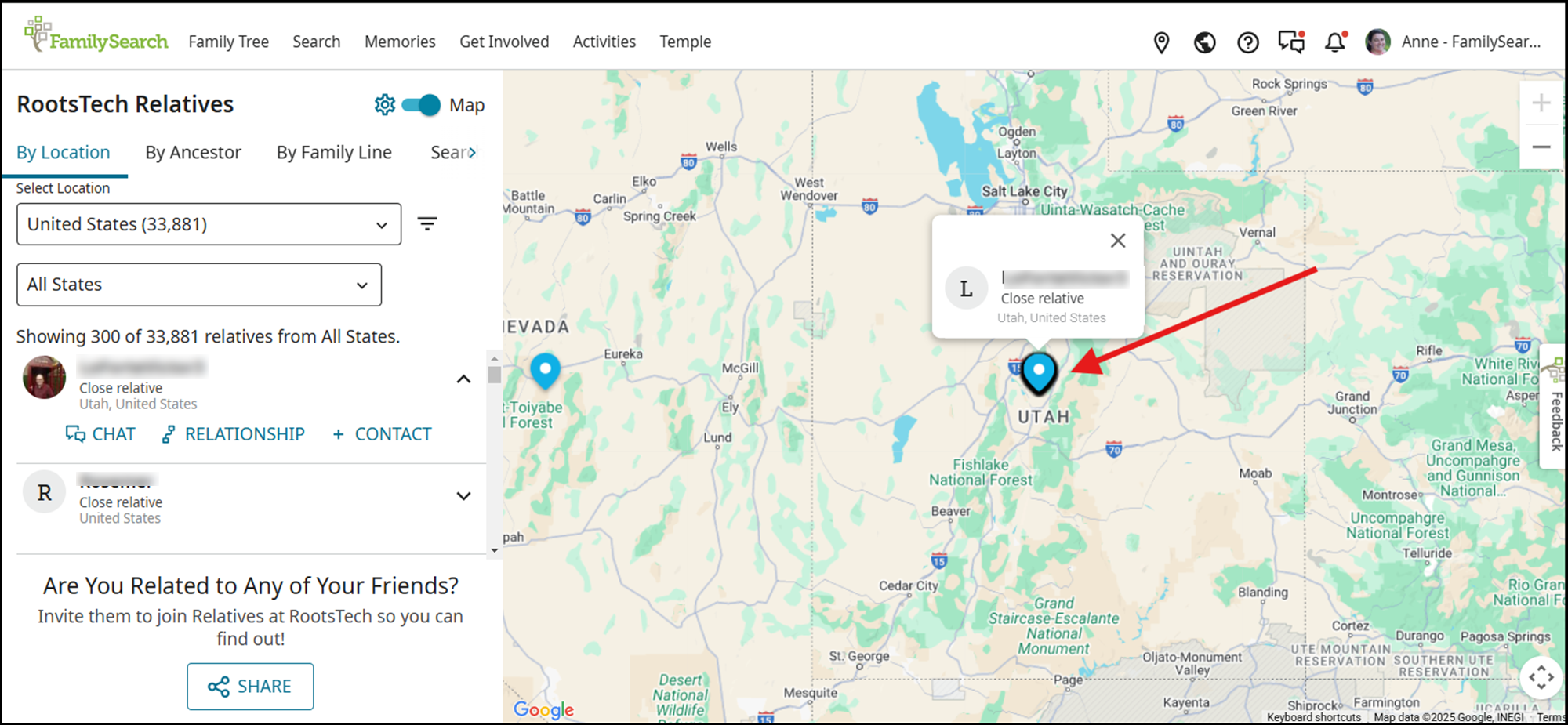Open Anne's account profile menu
This screenshot has height=725, width=1568.
click(x=1454, y=42)
